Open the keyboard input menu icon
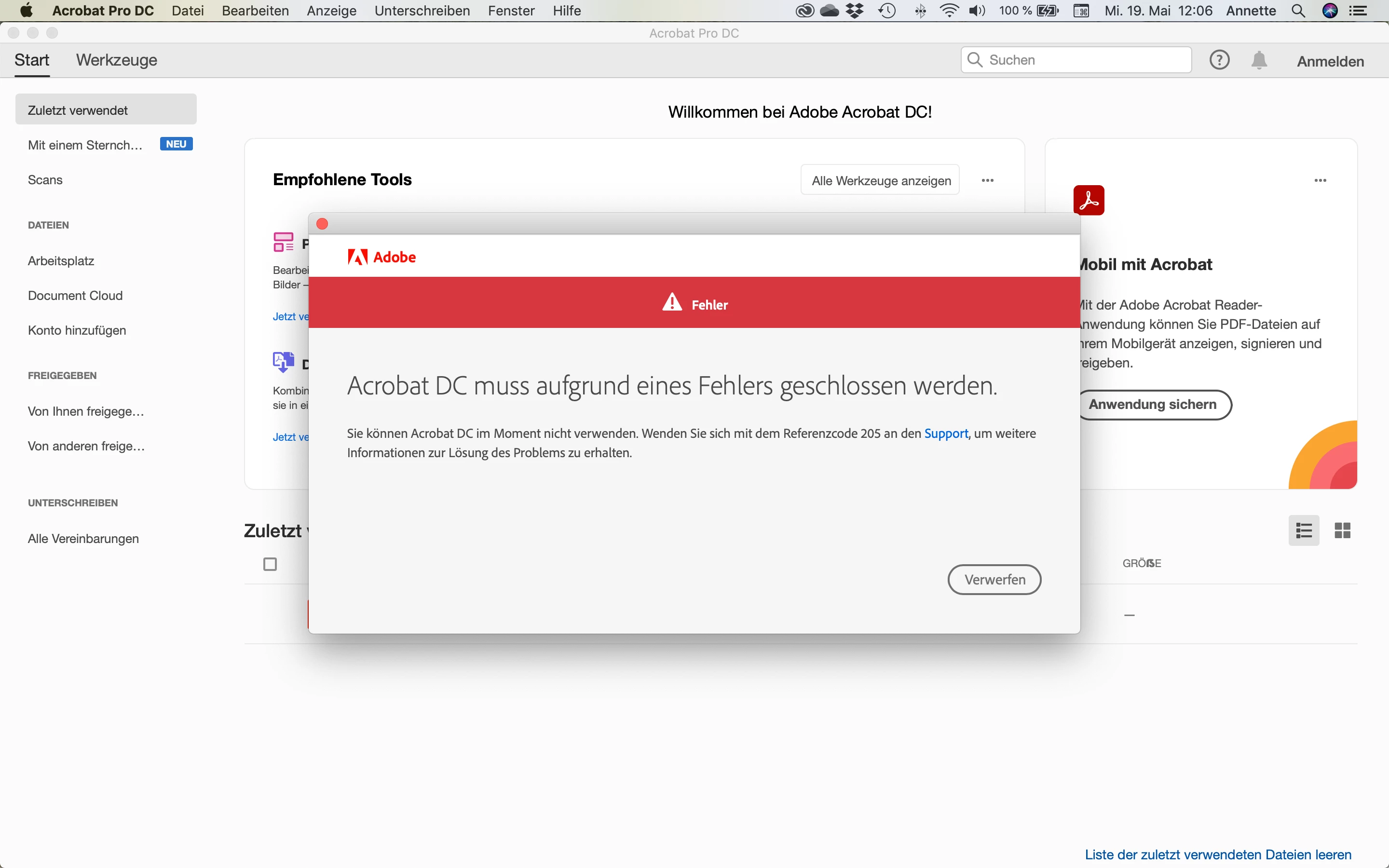Viewport: 1389px width, 868px height. [x=1081, y=10]
